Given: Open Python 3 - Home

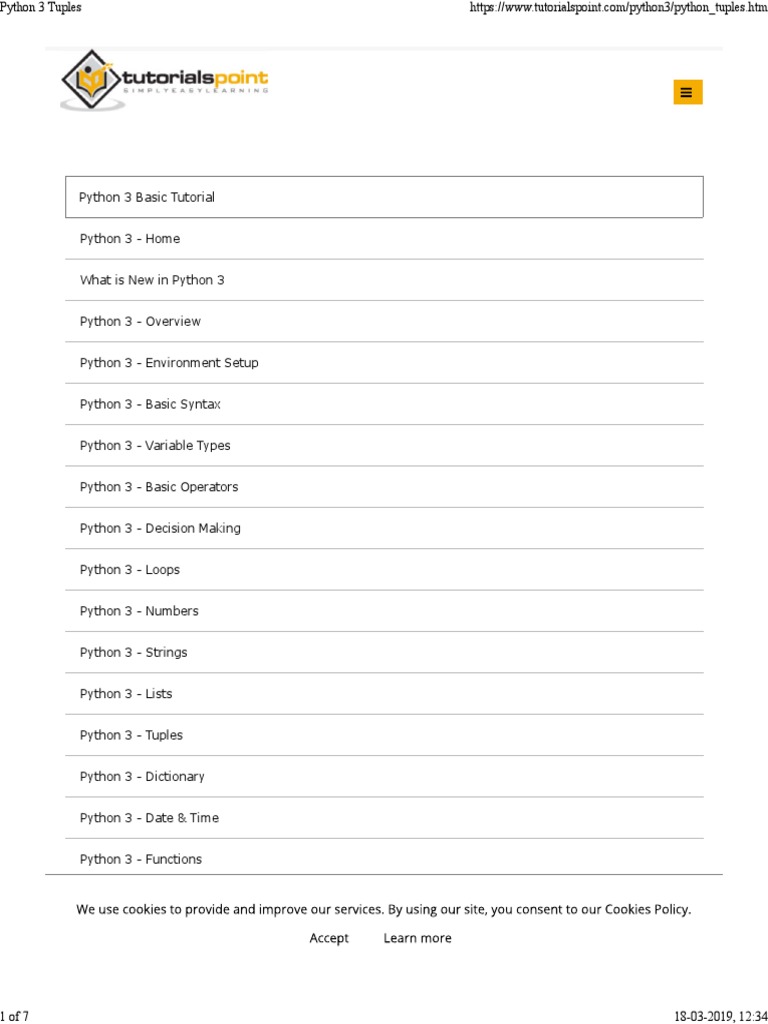Looking at the screenshot, I should pyautogui.click(x=130, y=239).
